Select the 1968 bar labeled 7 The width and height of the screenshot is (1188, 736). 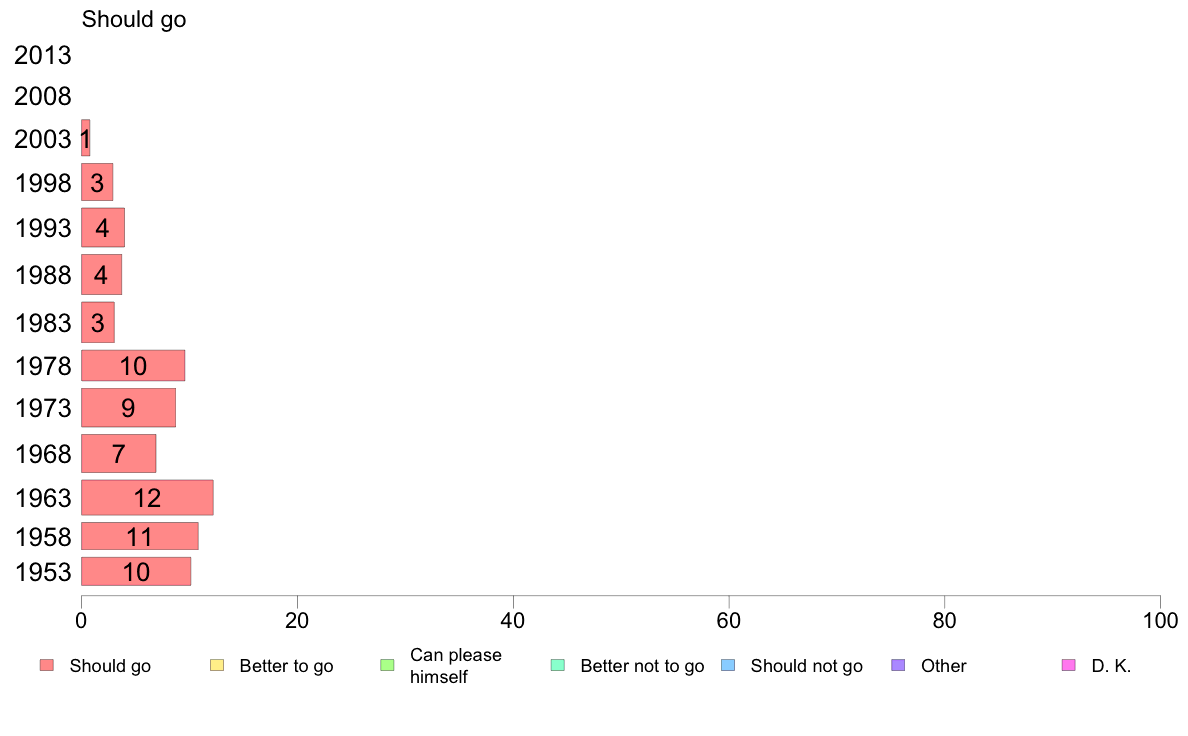click(118, 453)
